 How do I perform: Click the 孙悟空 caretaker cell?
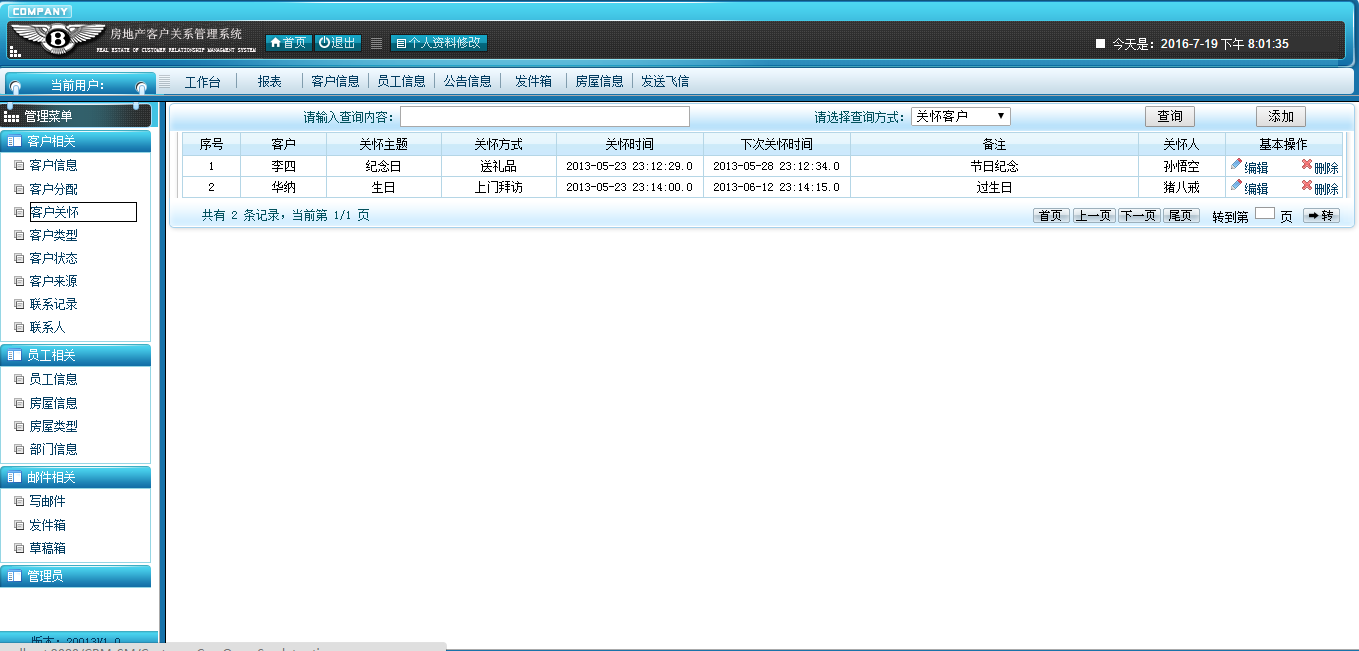1181,166
